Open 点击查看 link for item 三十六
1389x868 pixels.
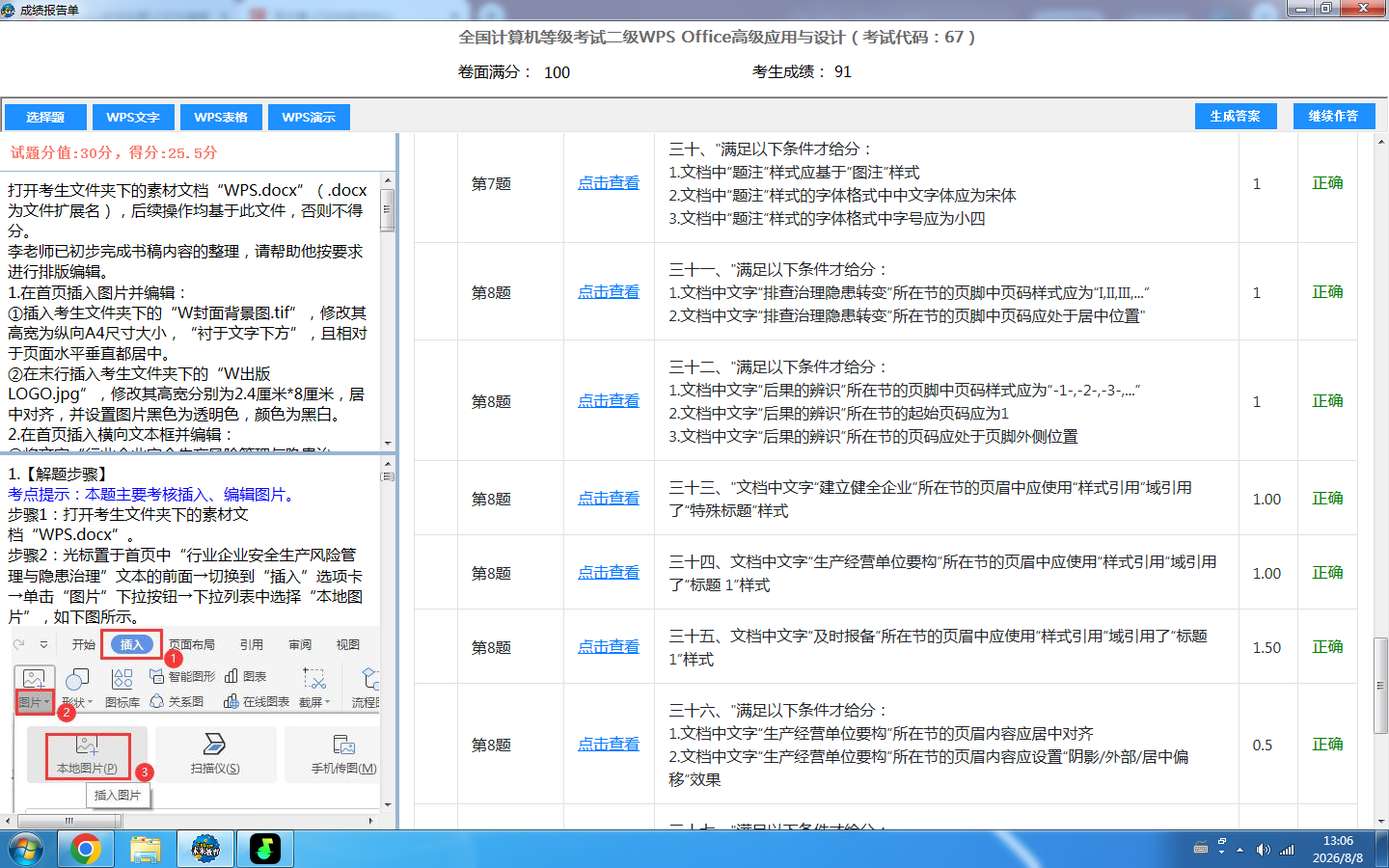tap(609, 745)
